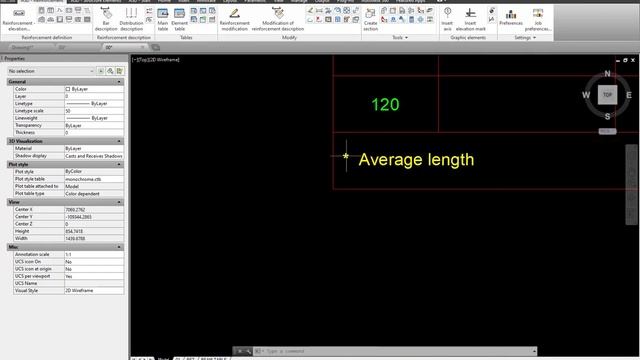This screenshot has height=360, width=640.
Task: Insert an Element table
Action: 180,19
